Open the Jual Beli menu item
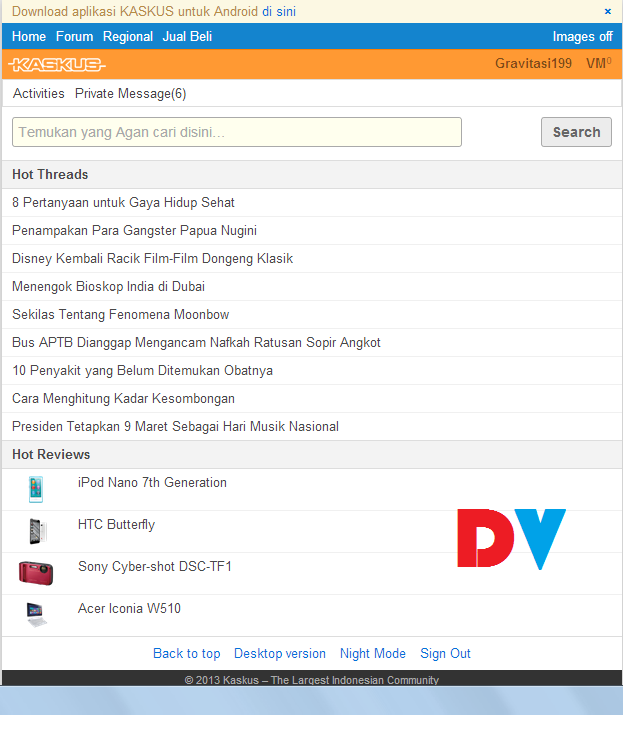 click(x=187, y=36)
